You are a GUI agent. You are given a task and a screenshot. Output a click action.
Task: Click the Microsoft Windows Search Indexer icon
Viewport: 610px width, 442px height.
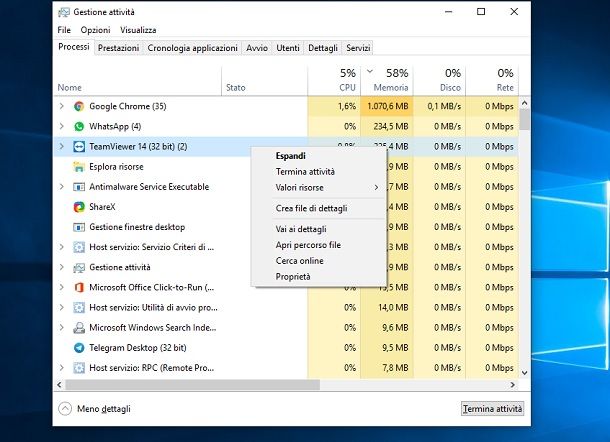tap(79, 328)
